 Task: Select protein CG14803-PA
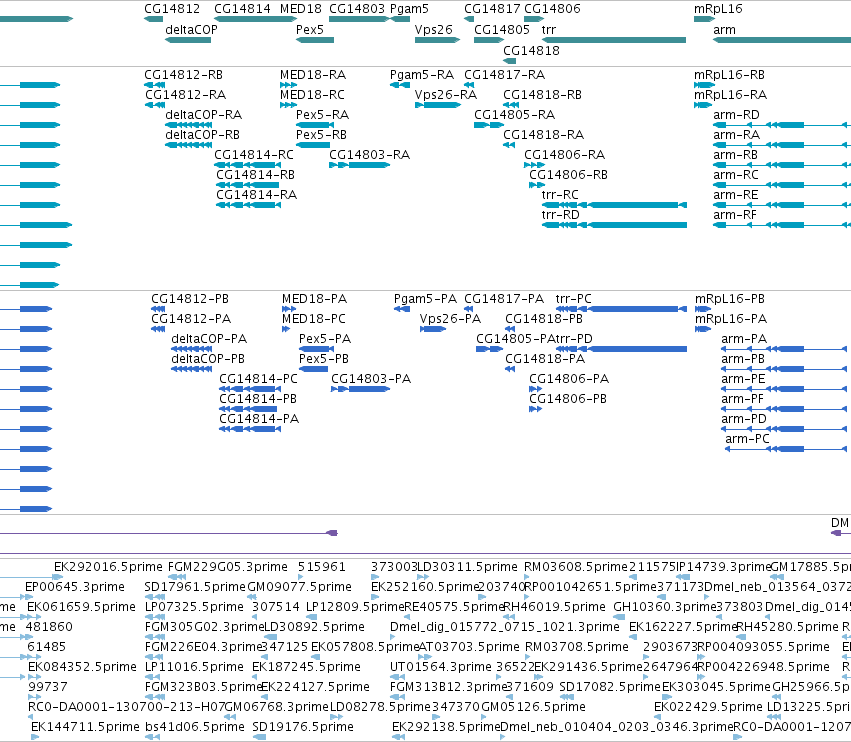point(371,379)
